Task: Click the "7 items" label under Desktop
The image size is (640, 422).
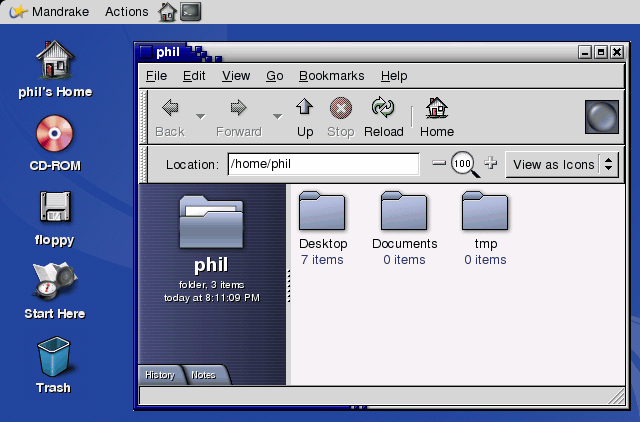Action: (322, 260)
